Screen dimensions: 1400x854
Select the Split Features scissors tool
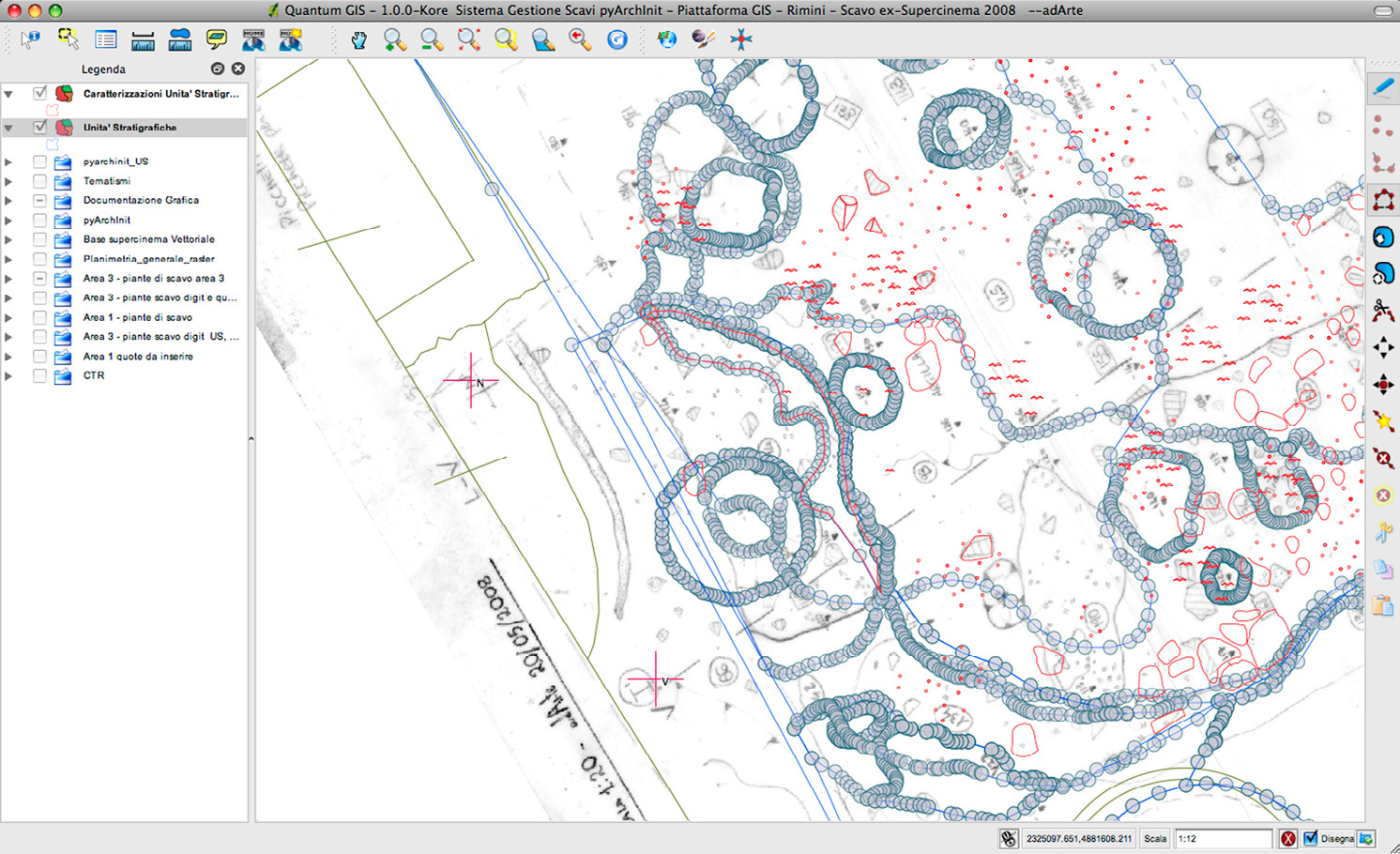(1383, 311)
